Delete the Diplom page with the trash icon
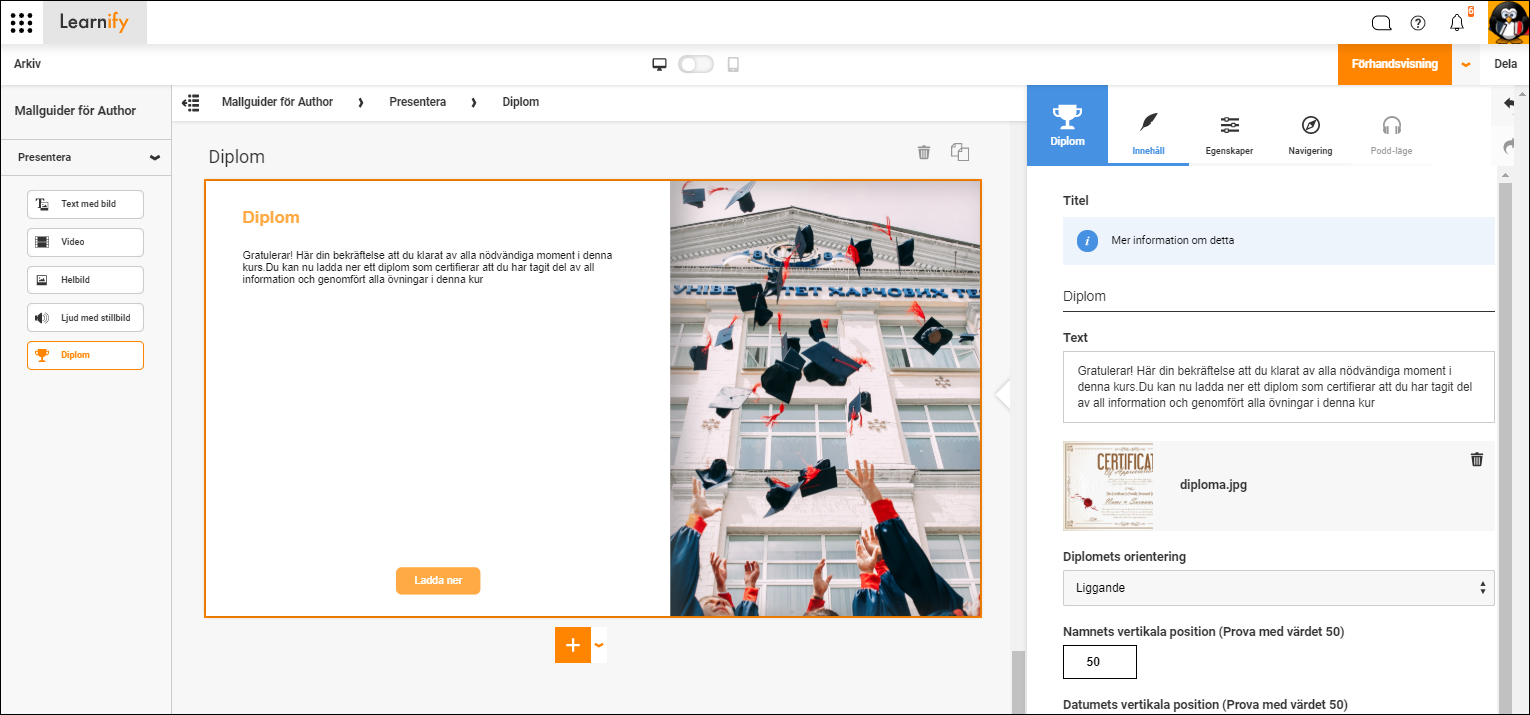Viewport: 1530px width, 715px height. 924,152
